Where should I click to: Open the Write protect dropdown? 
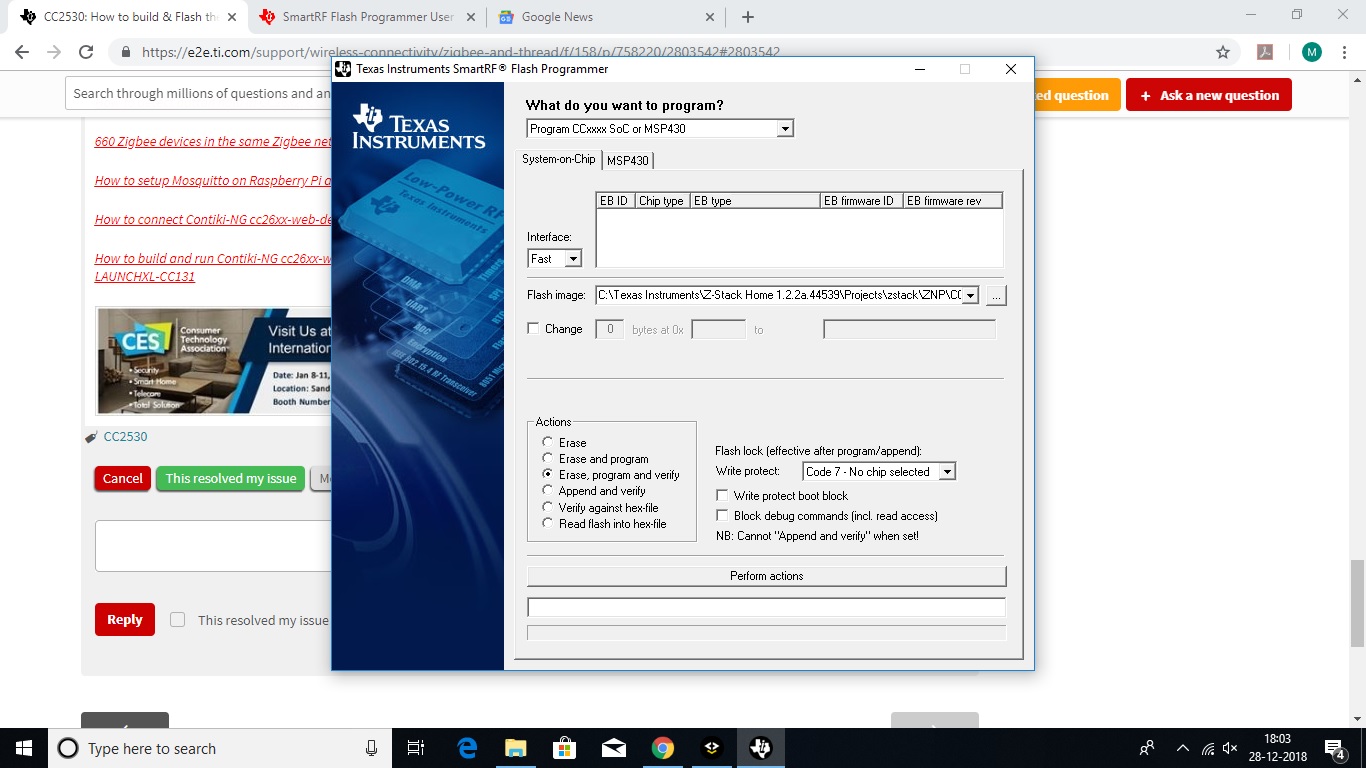947,471
